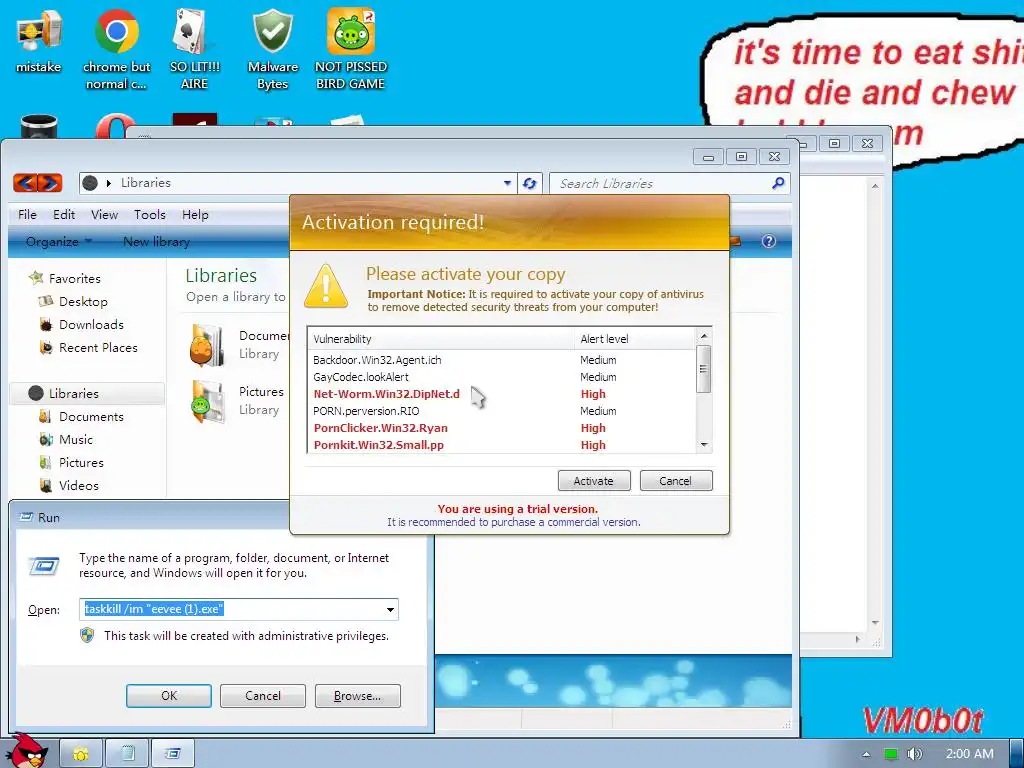The width and height of the screenshot is (1024, 768).
Task: Open the Help menu
Action: click(195, 214)
